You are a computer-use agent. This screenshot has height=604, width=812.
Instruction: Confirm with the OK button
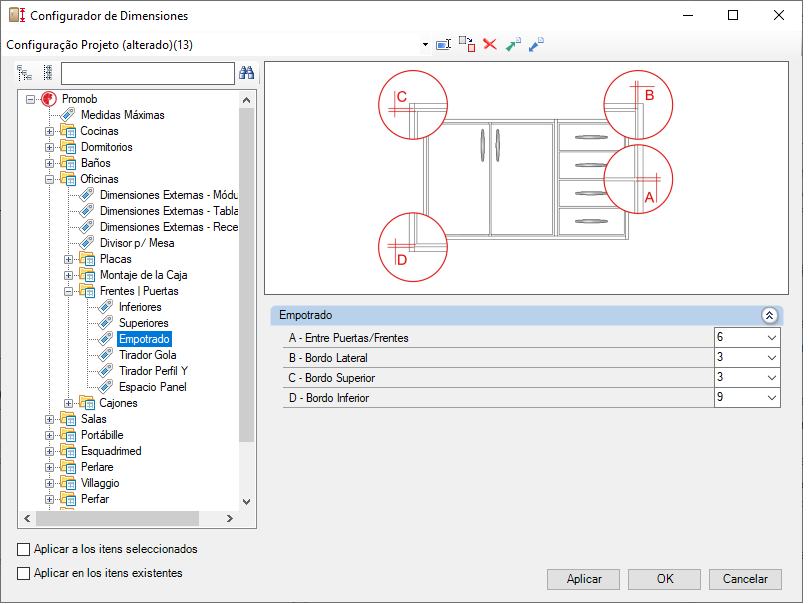click(665, 579)
